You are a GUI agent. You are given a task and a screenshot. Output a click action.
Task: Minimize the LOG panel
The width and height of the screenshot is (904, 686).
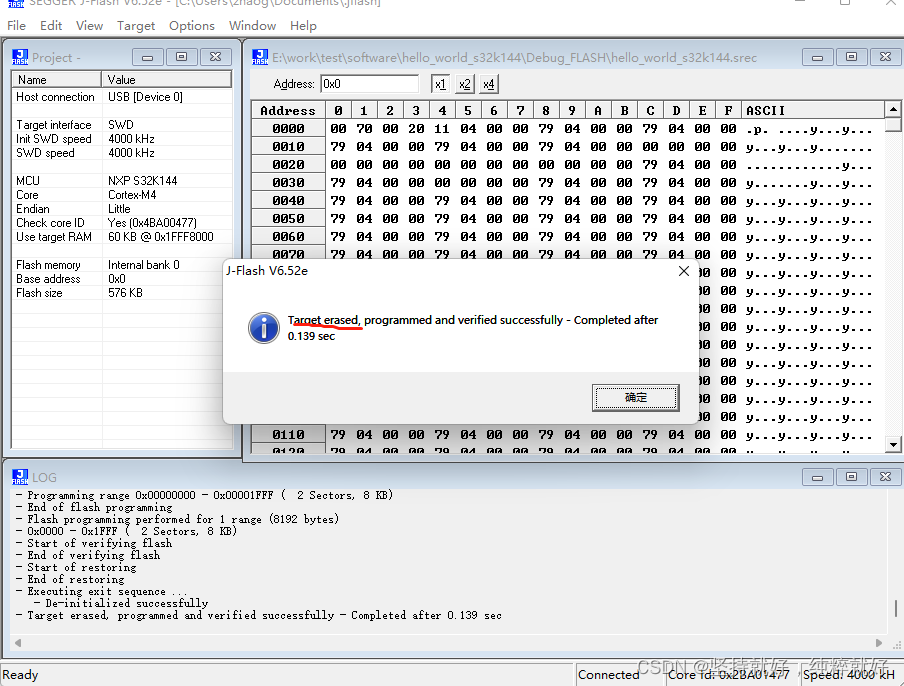pyautogui.click(x=818, y=477)
